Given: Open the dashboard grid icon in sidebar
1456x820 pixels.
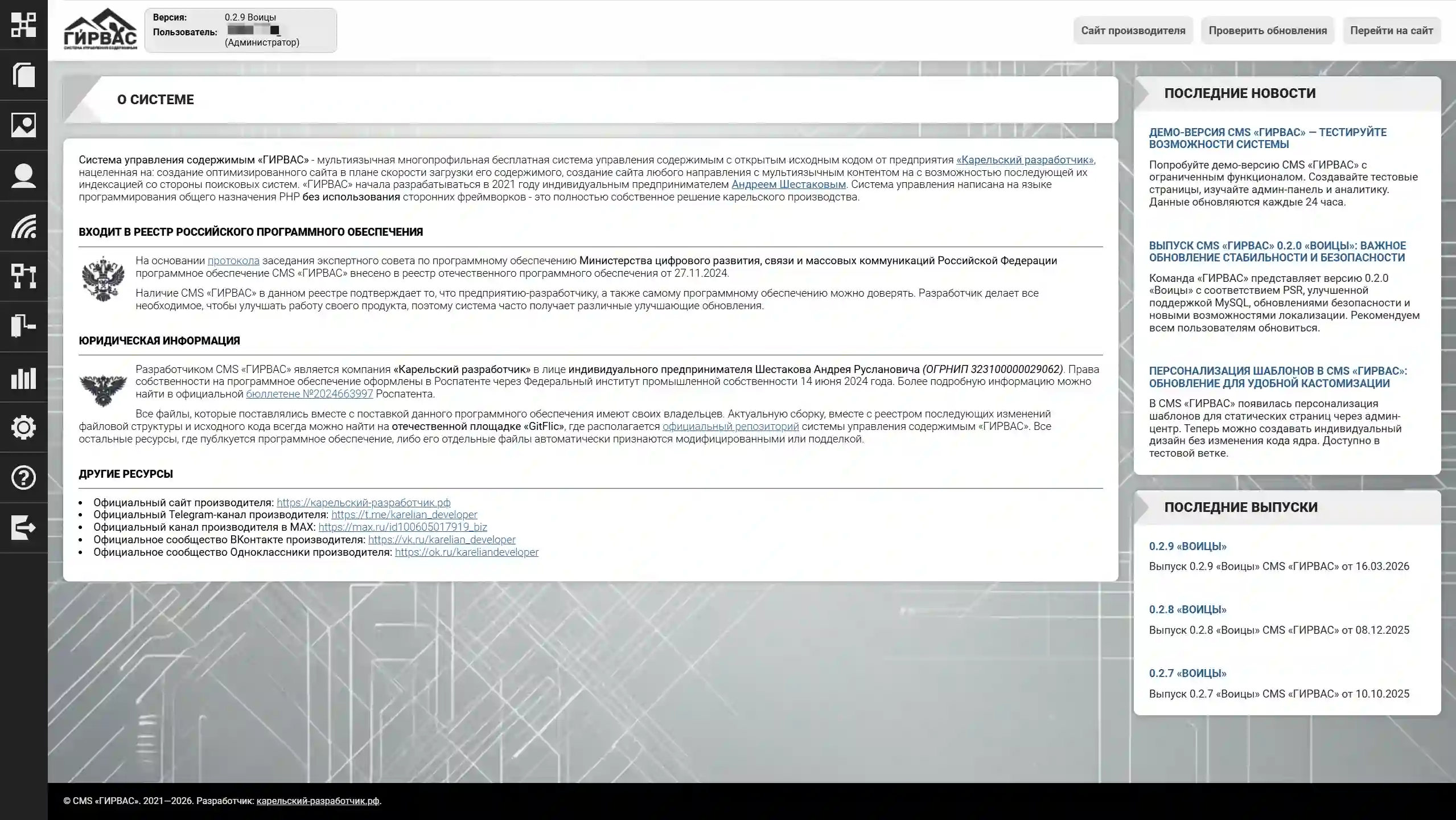Looking at the screenshot, I should pyautogui.click(x=23, y=25).
